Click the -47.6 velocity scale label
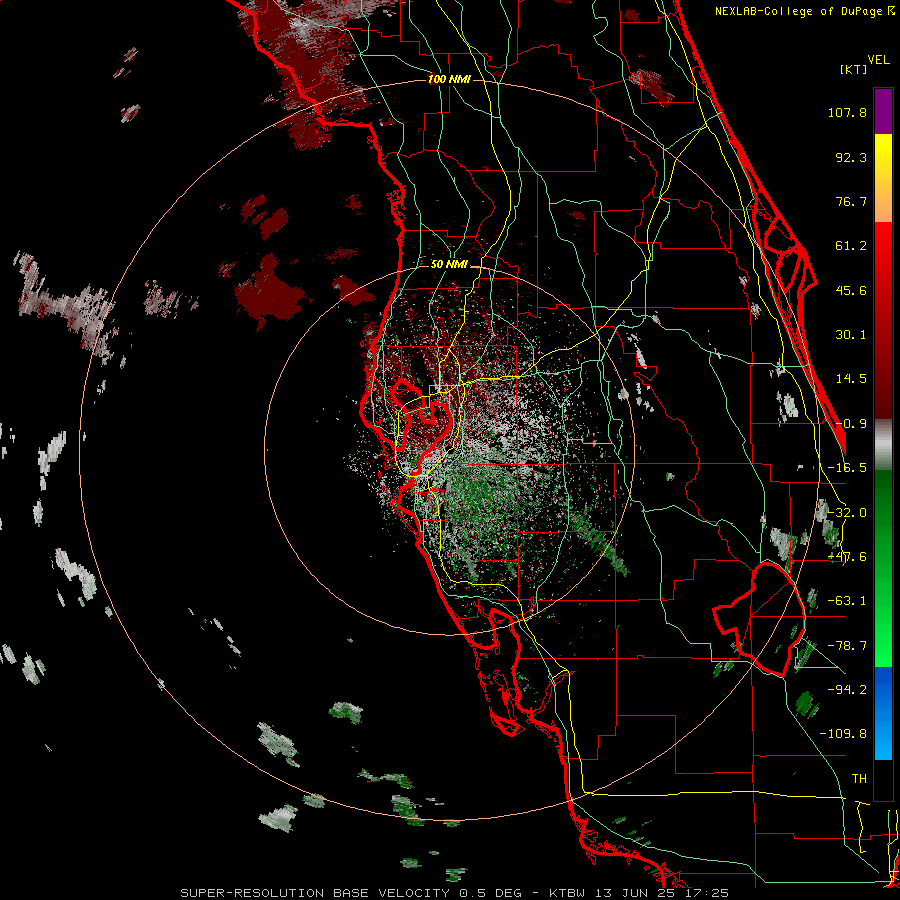Viewport: 900px width, 900px height. [847, 557]
